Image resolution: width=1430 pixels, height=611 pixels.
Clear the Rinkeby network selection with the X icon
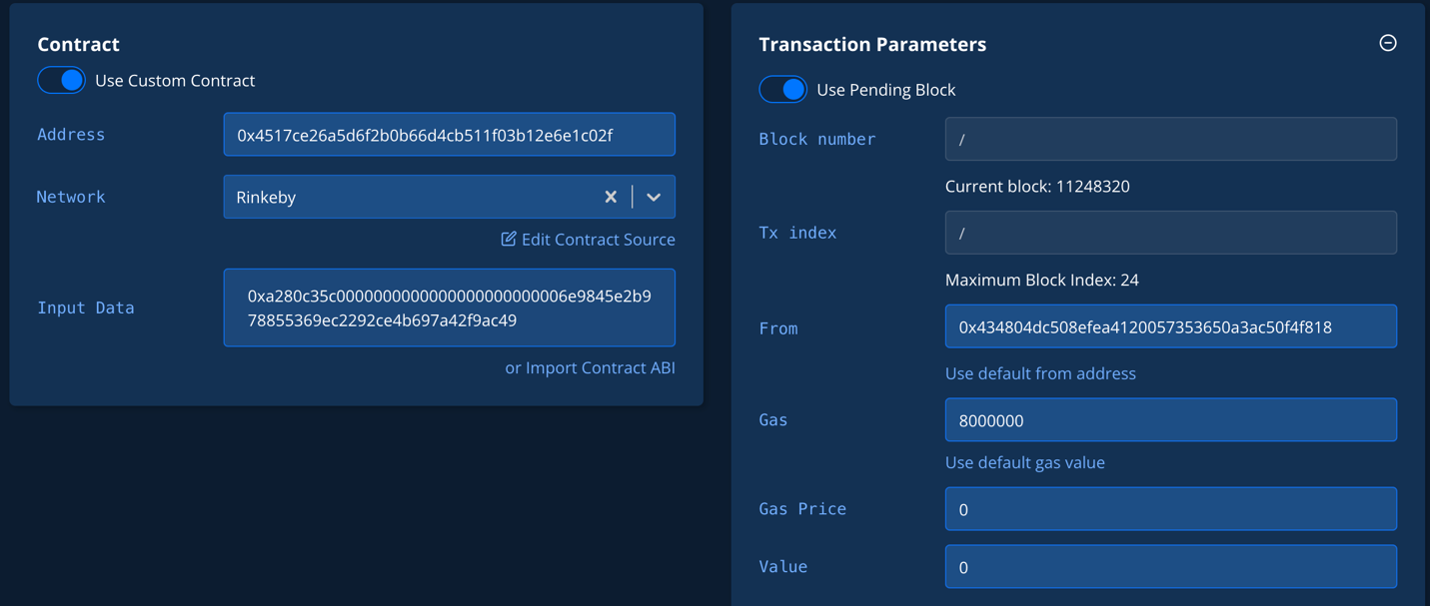(611, 197)
